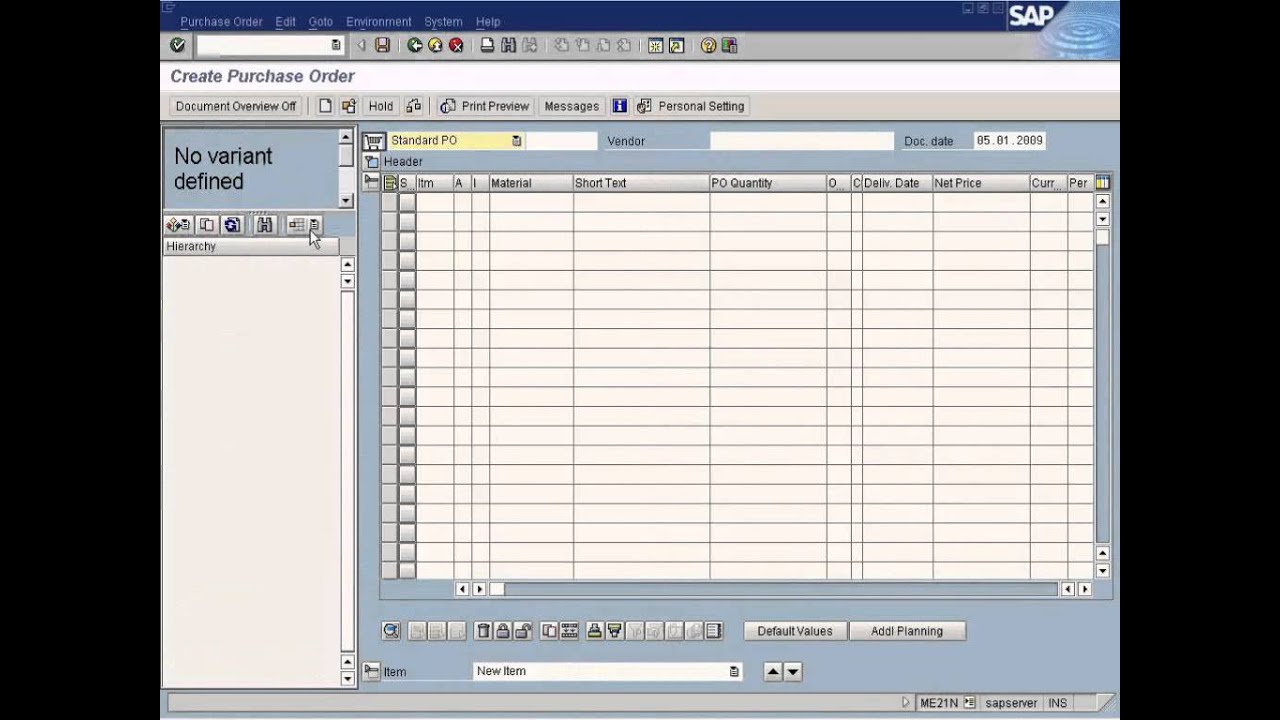The image size is (1280, 720).
Task: Click the item details magnifier icon below grid
Action: [391, 631]
